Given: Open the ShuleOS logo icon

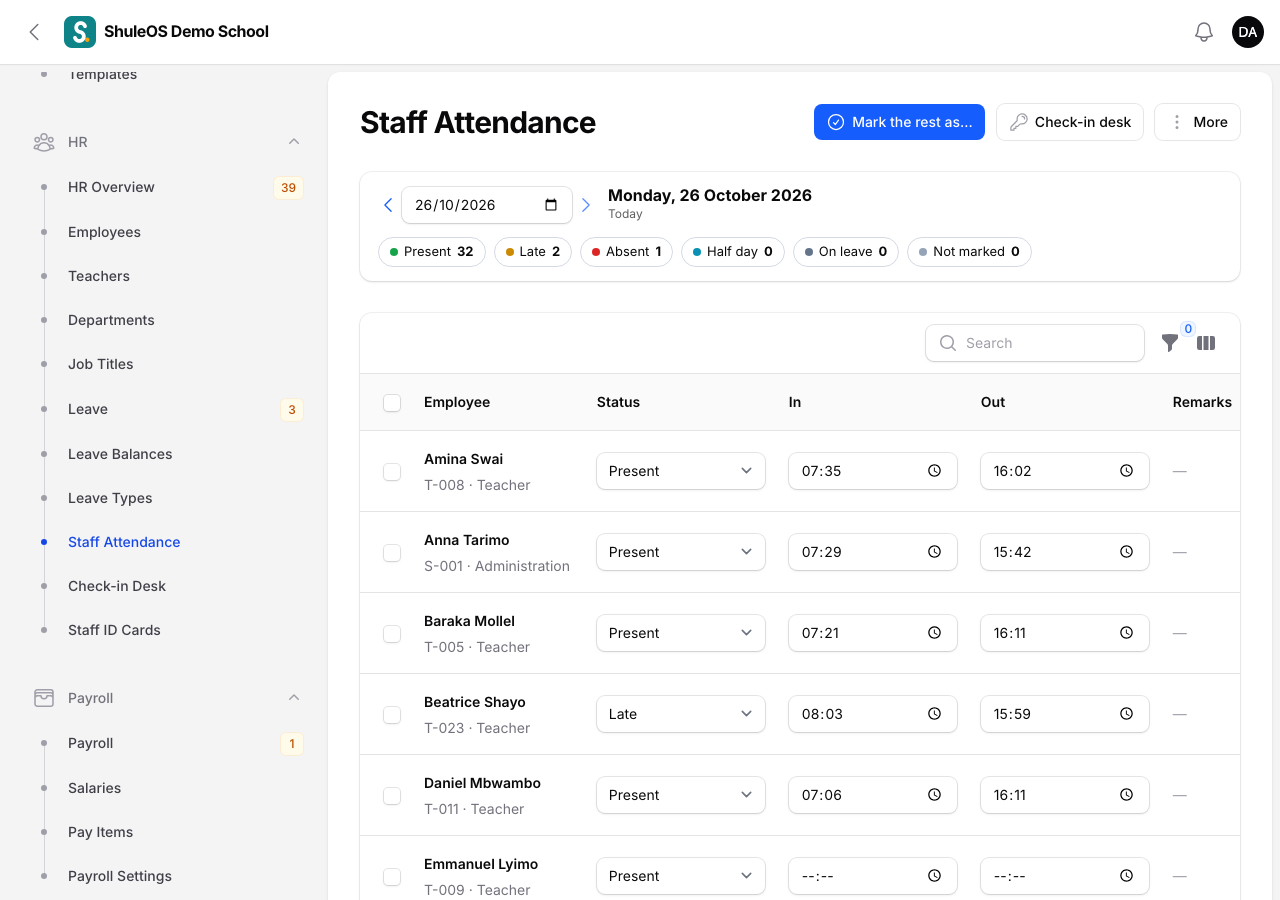Looking at the screenshot, I should pyautogui.click(x=80, y=32).
